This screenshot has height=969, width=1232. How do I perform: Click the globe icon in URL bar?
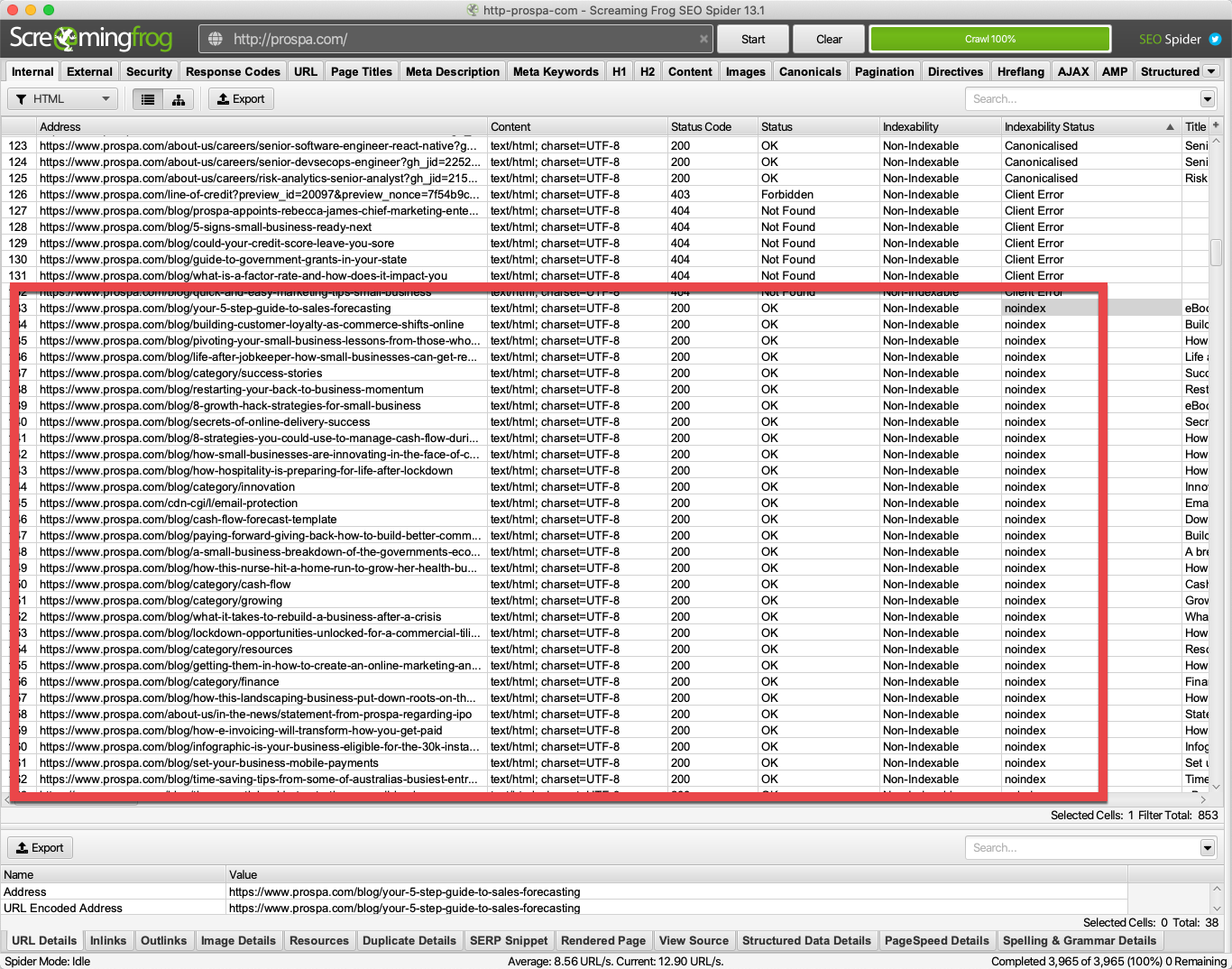click(x=215, y=39)
